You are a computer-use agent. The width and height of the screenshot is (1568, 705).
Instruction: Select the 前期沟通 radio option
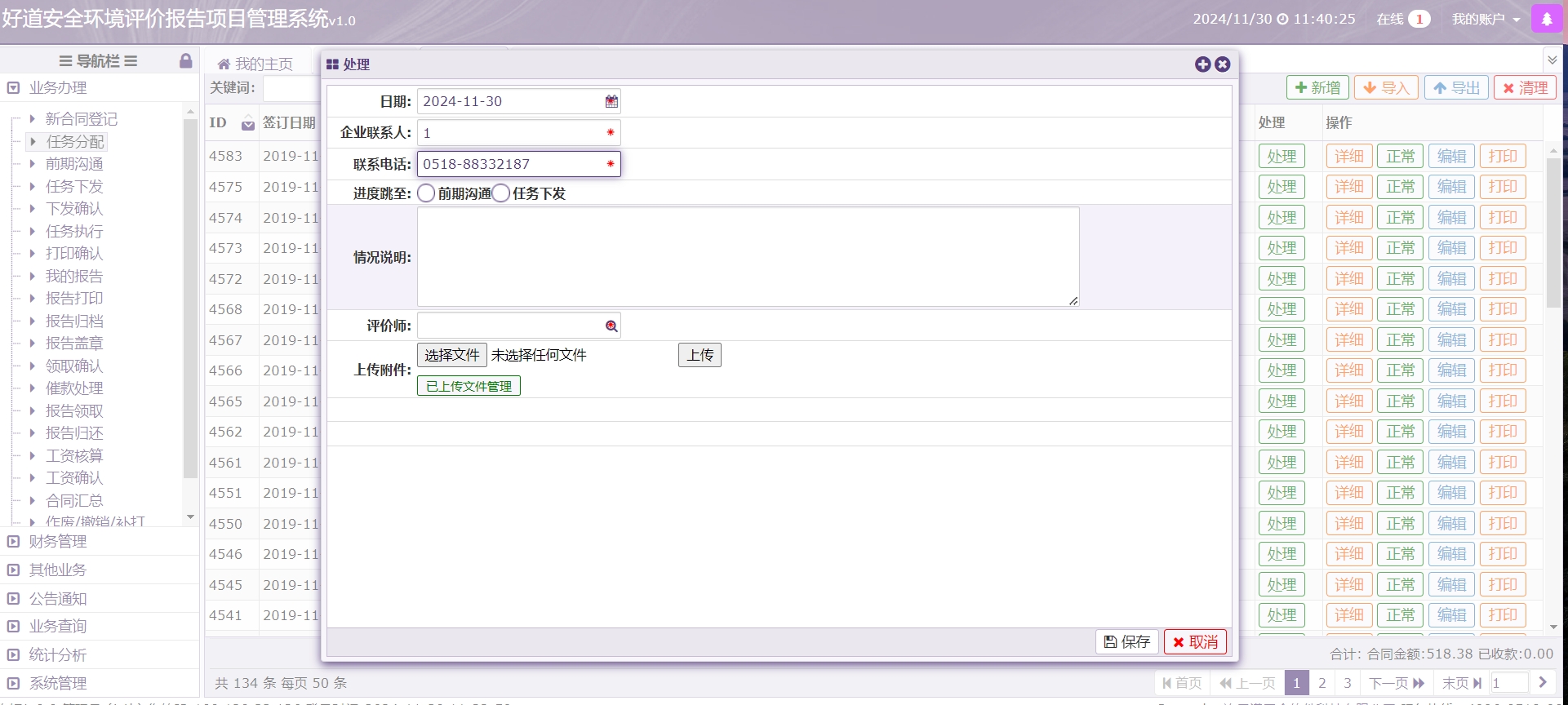pos(426,193)
